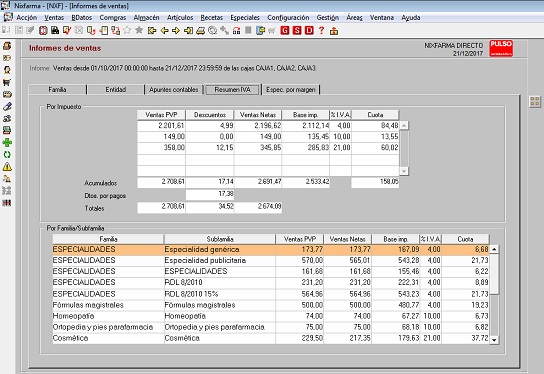Viewport: 544px width, 374px height.
Task: Switch to the Familia tab
Action: (x=57, y=90)
